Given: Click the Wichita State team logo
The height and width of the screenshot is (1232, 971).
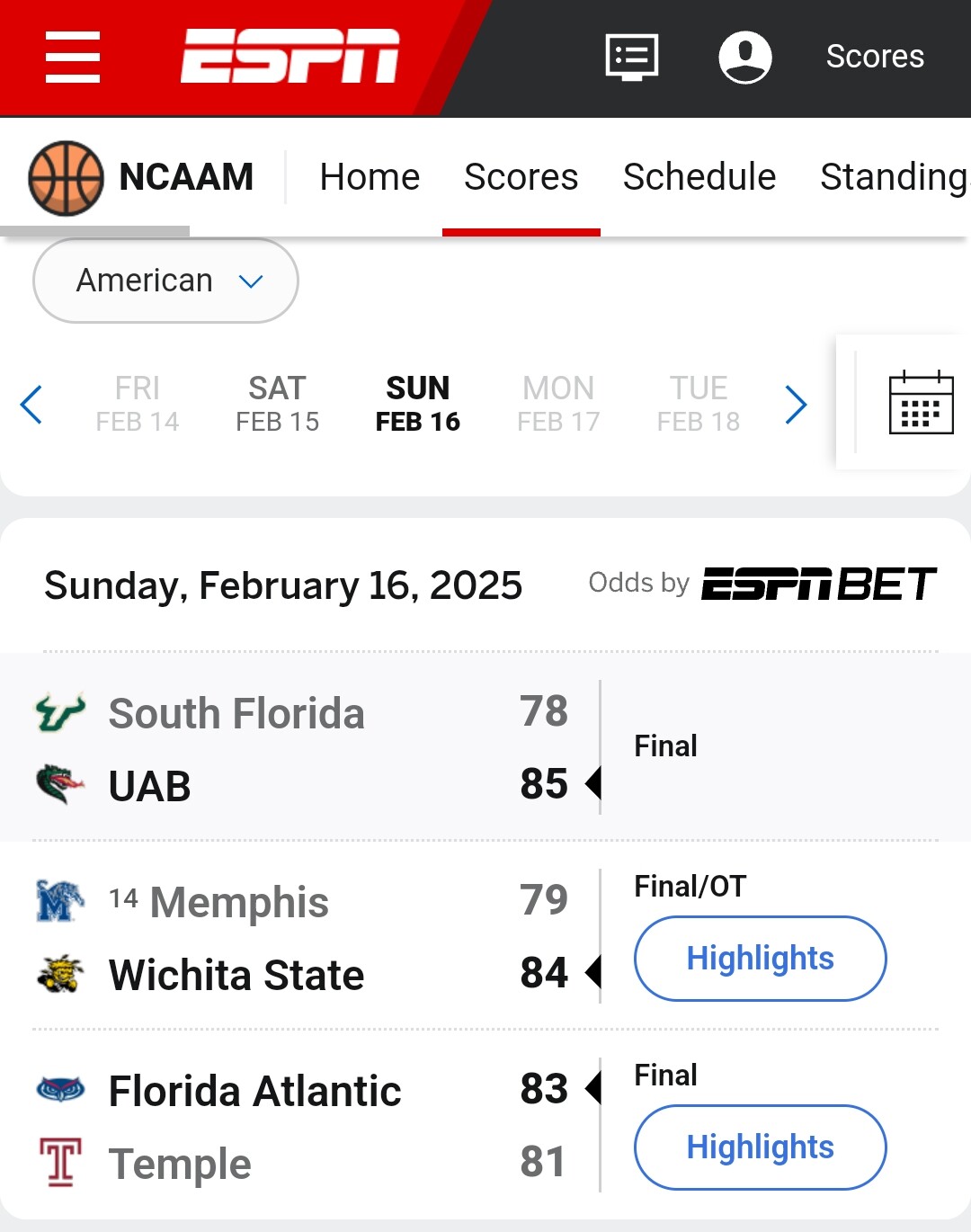Looking at the screenshot, I should click(60, 974).
